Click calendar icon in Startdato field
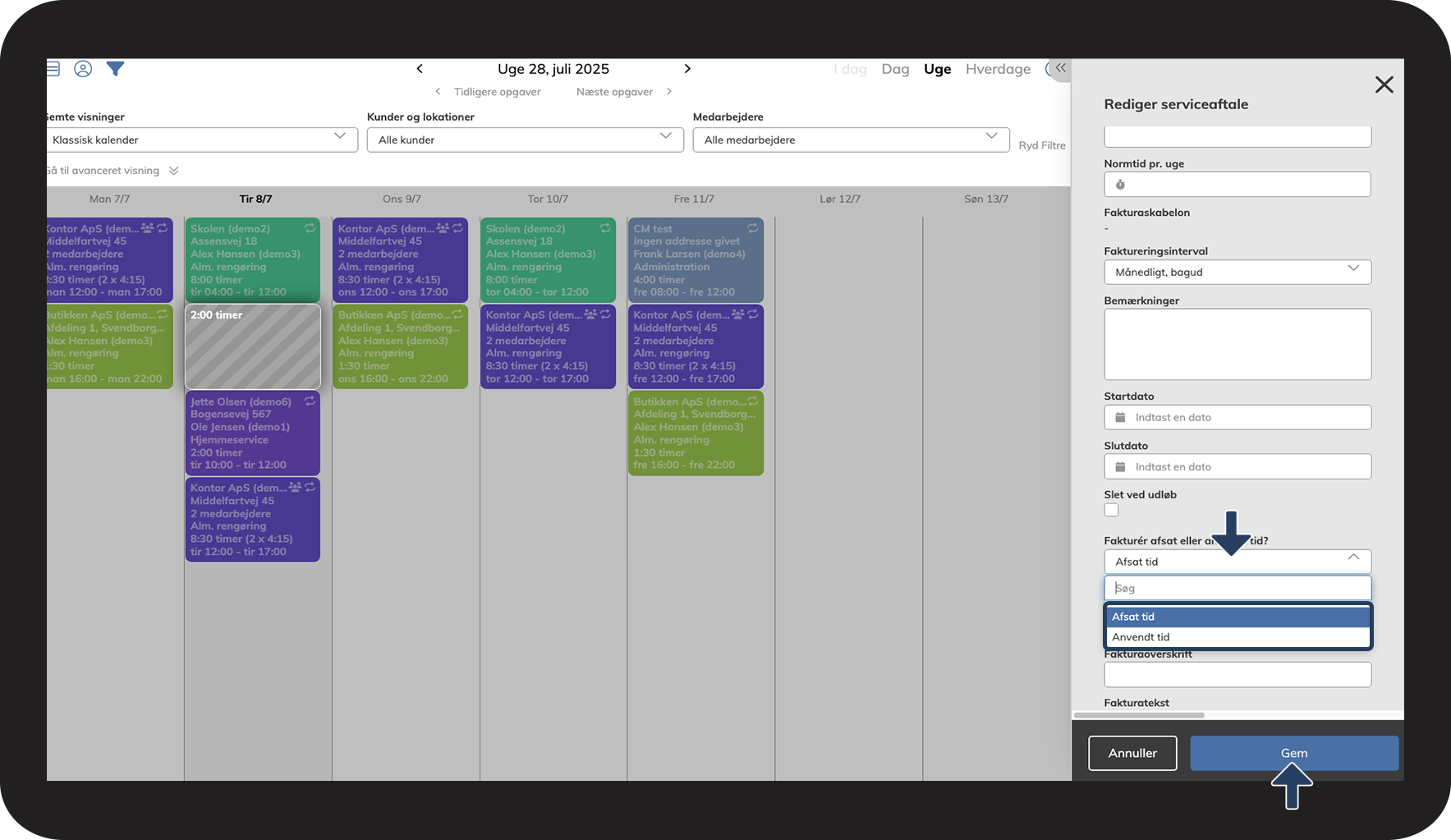Screen dimensions: 1451x840 1120,417
